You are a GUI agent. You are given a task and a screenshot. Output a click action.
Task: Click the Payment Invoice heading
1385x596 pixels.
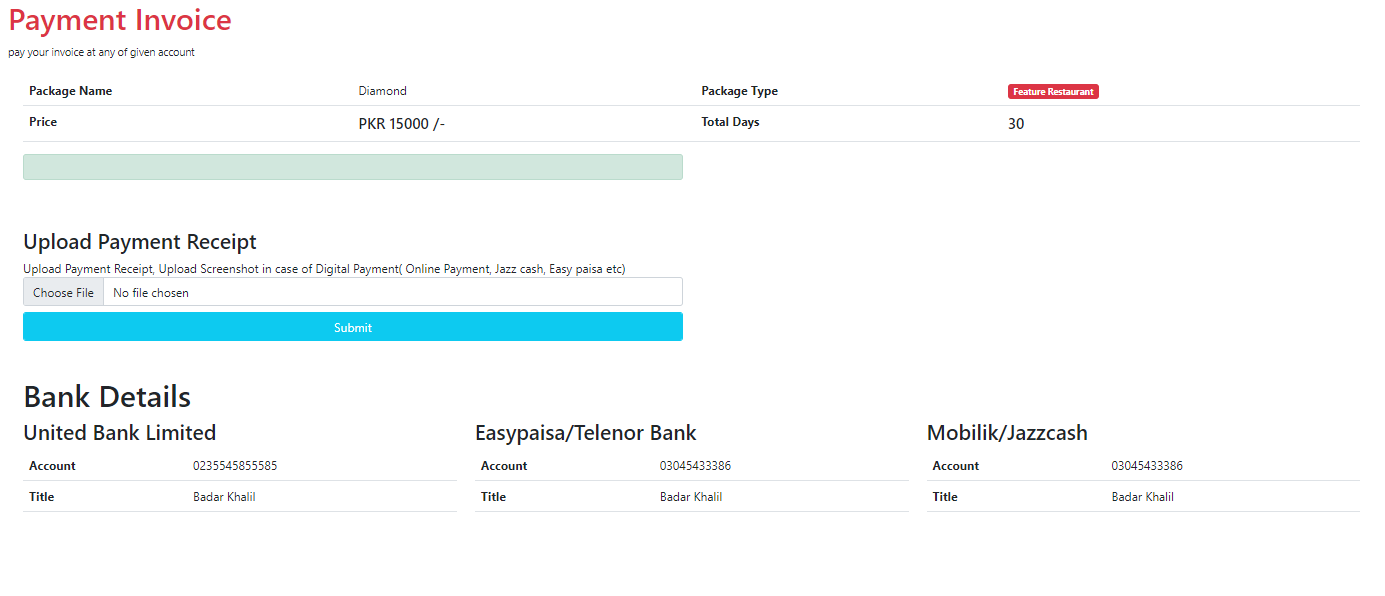pyautogui.click(x=120, y=20)
